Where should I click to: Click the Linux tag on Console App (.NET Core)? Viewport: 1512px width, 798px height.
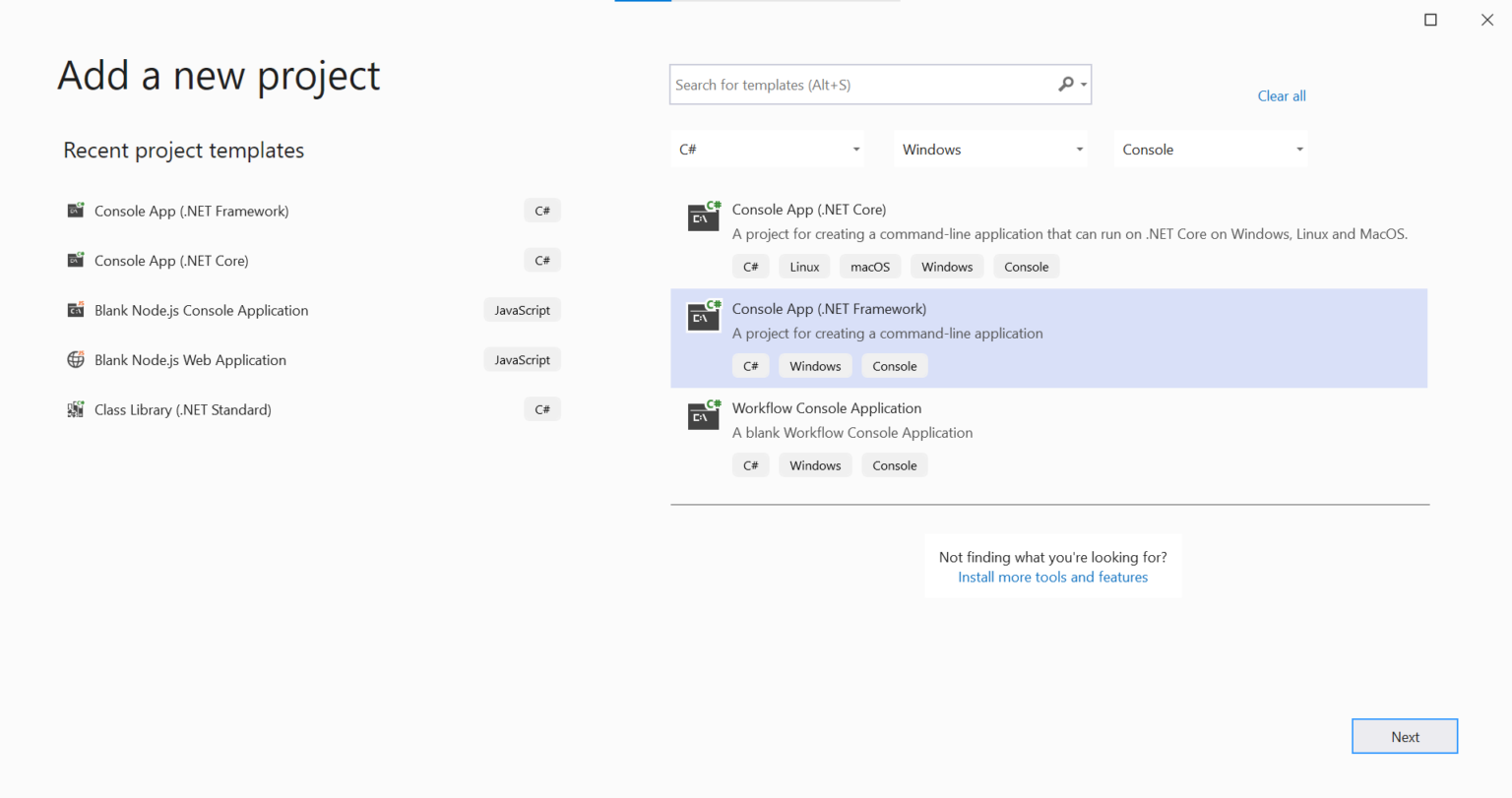pos(804,266)
